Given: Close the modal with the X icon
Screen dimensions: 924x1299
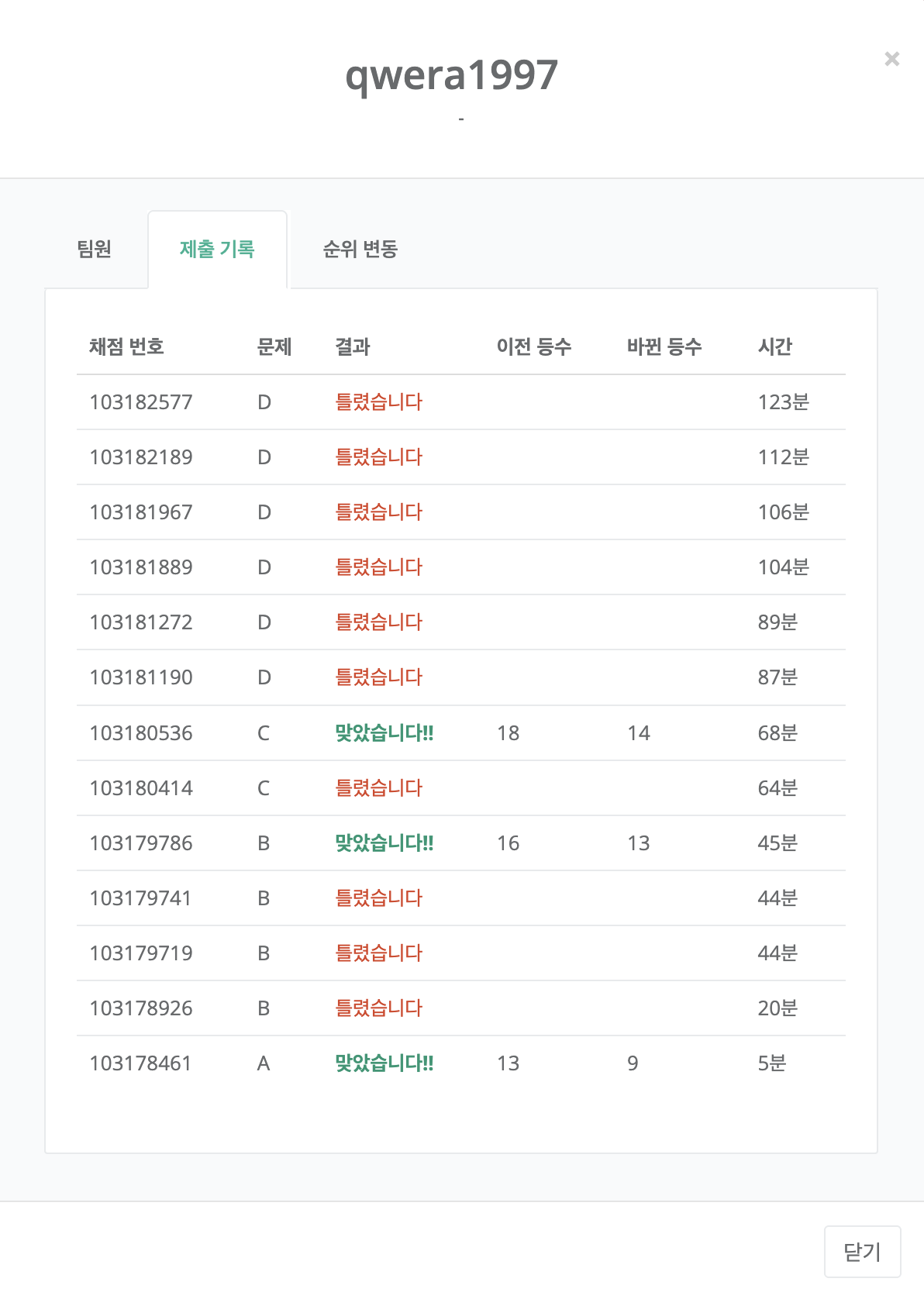Looking at the screenshot, I should tap(891, 59).
